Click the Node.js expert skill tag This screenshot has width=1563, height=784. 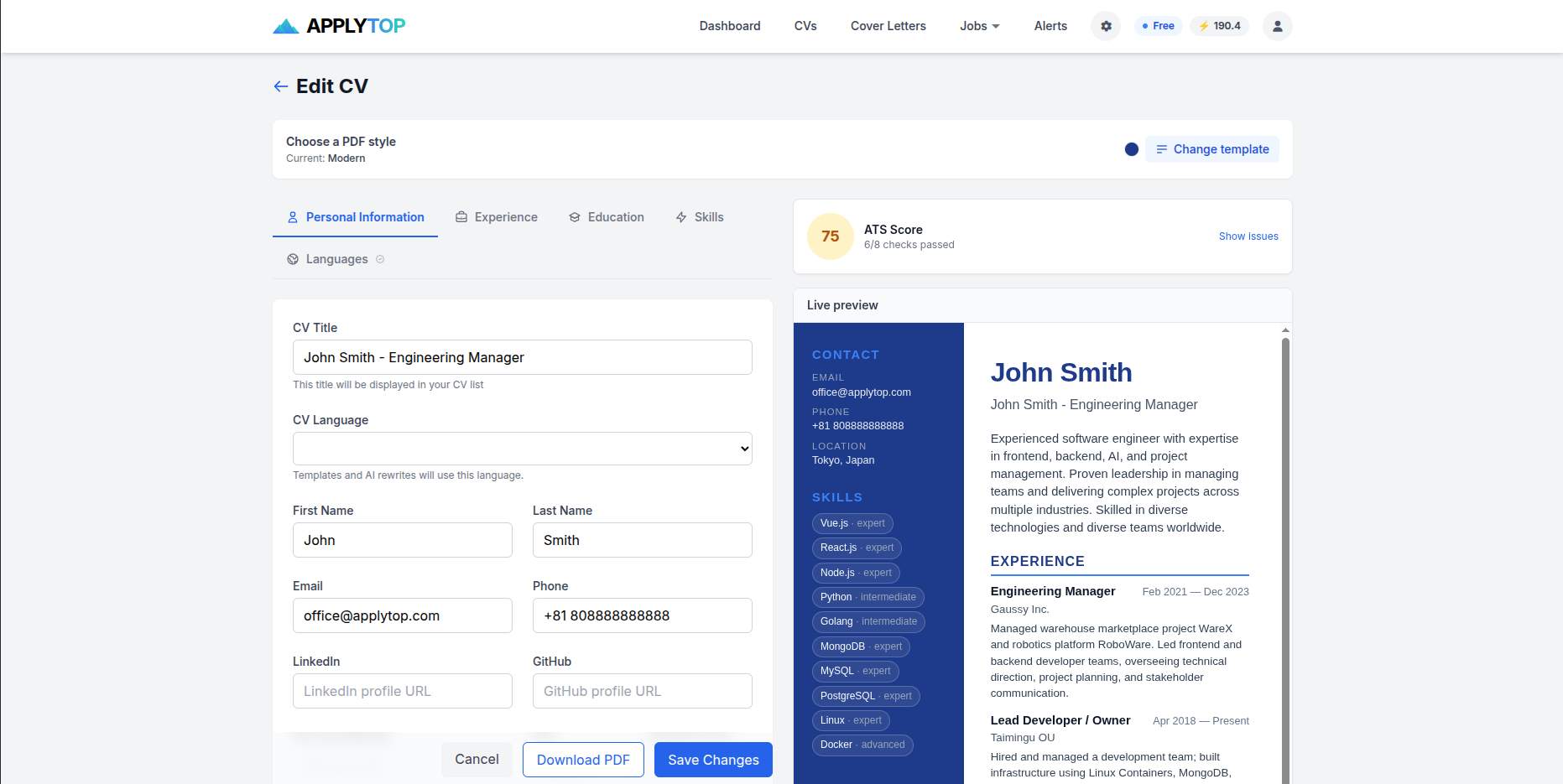click(856, 573)
